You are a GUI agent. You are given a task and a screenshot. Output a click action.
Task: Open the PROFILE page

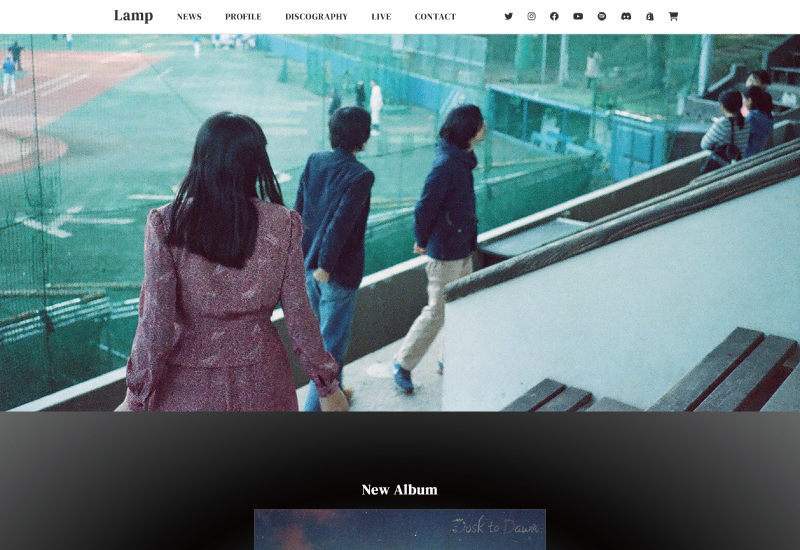tap(243, 17)
